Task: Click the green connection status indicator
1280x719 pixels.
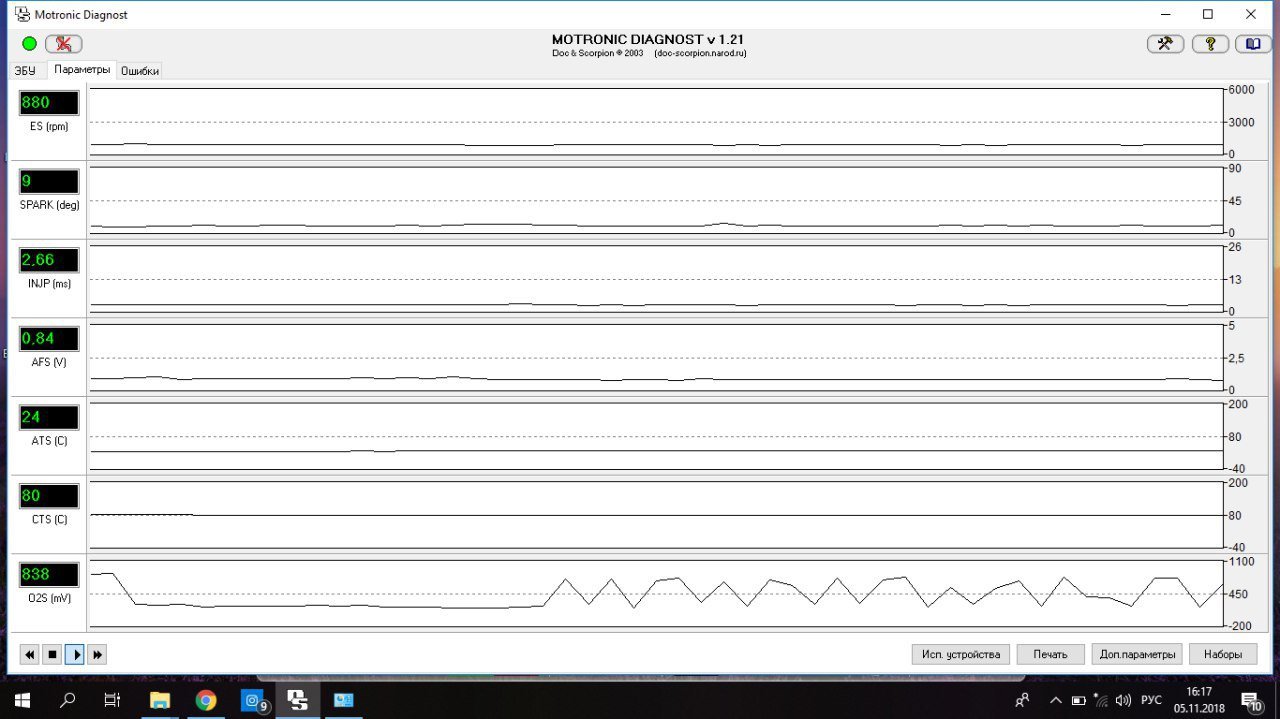Action: [x=29, y=44]
